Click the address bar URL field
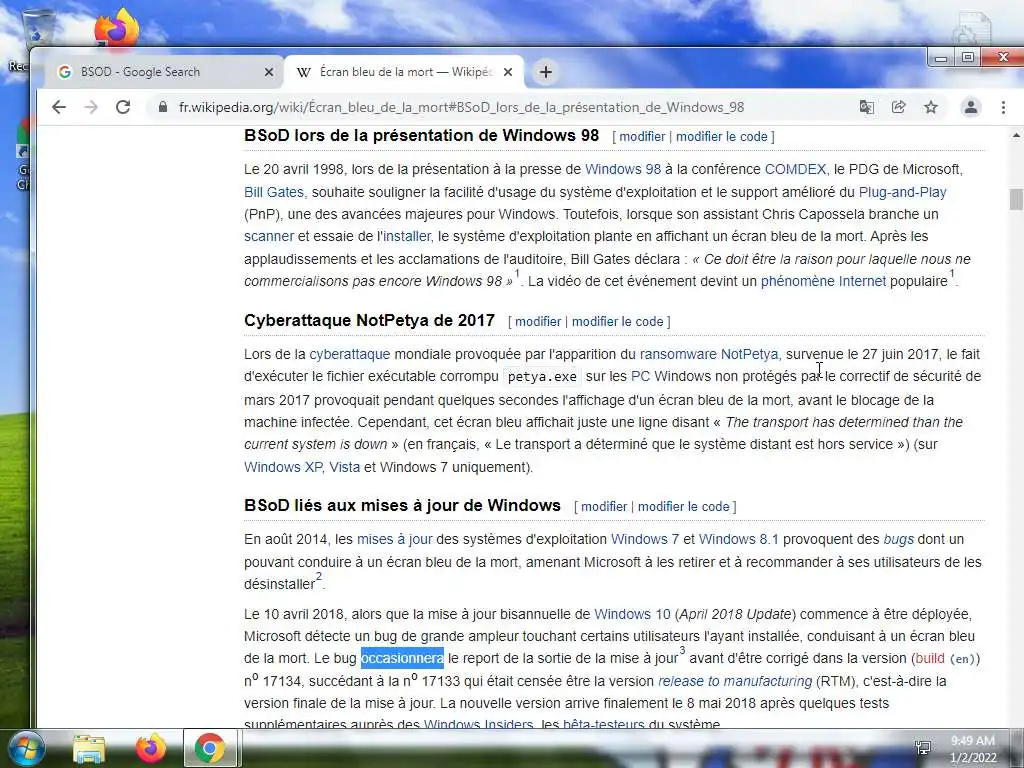The image size is (1024, 768). tap(461, 107)
